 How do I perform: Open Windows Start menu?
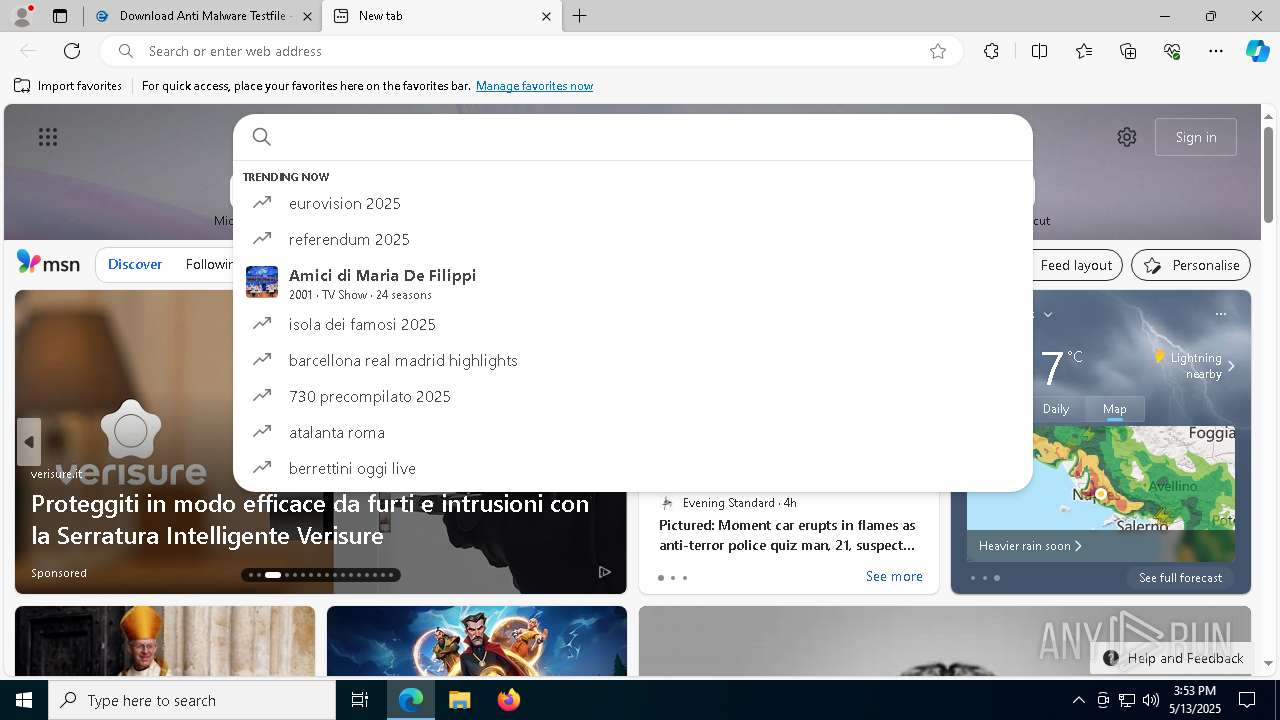(24, 700)
